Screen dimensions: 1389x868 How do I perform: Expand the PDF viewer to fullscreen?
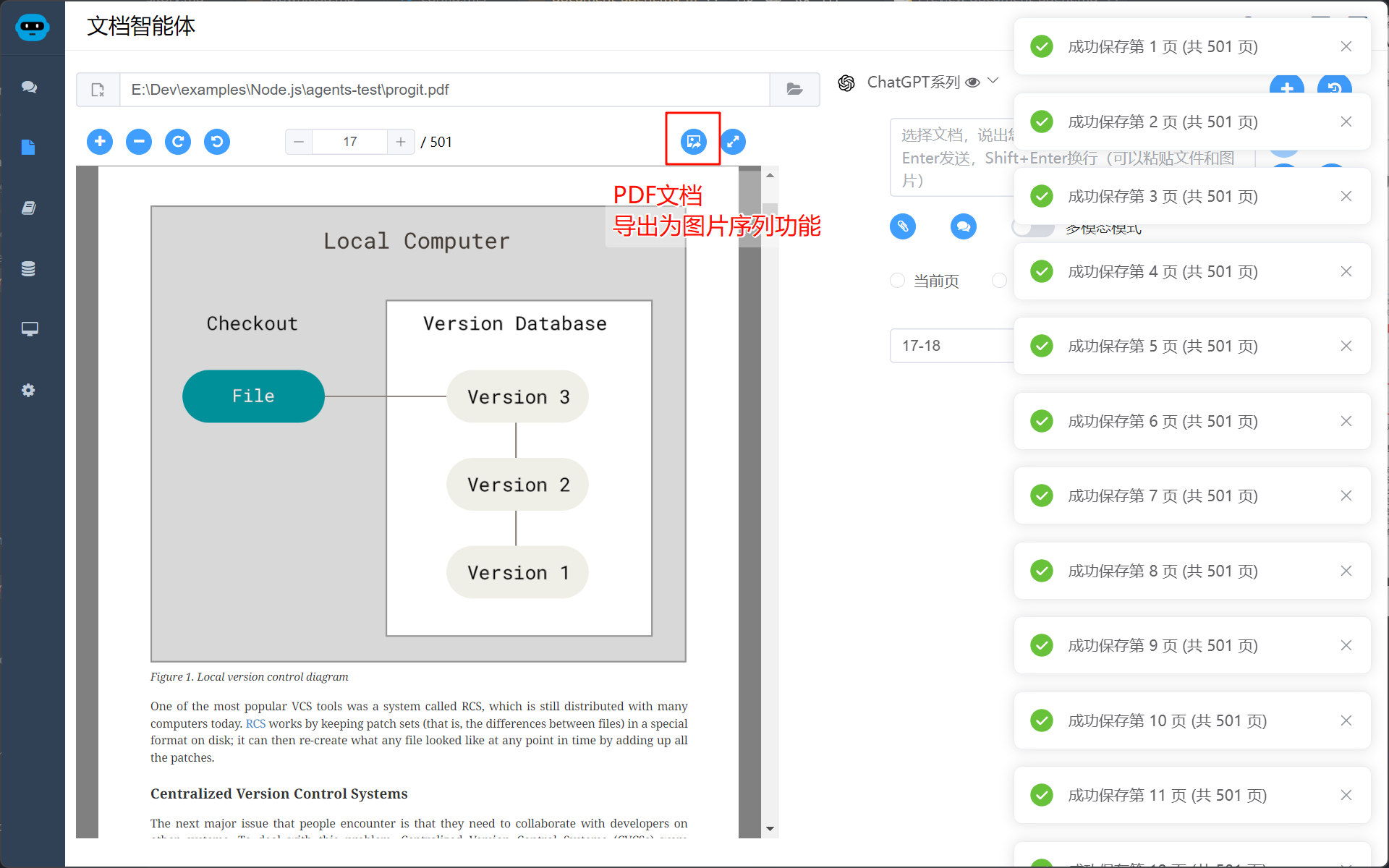[x=733, y=141]
